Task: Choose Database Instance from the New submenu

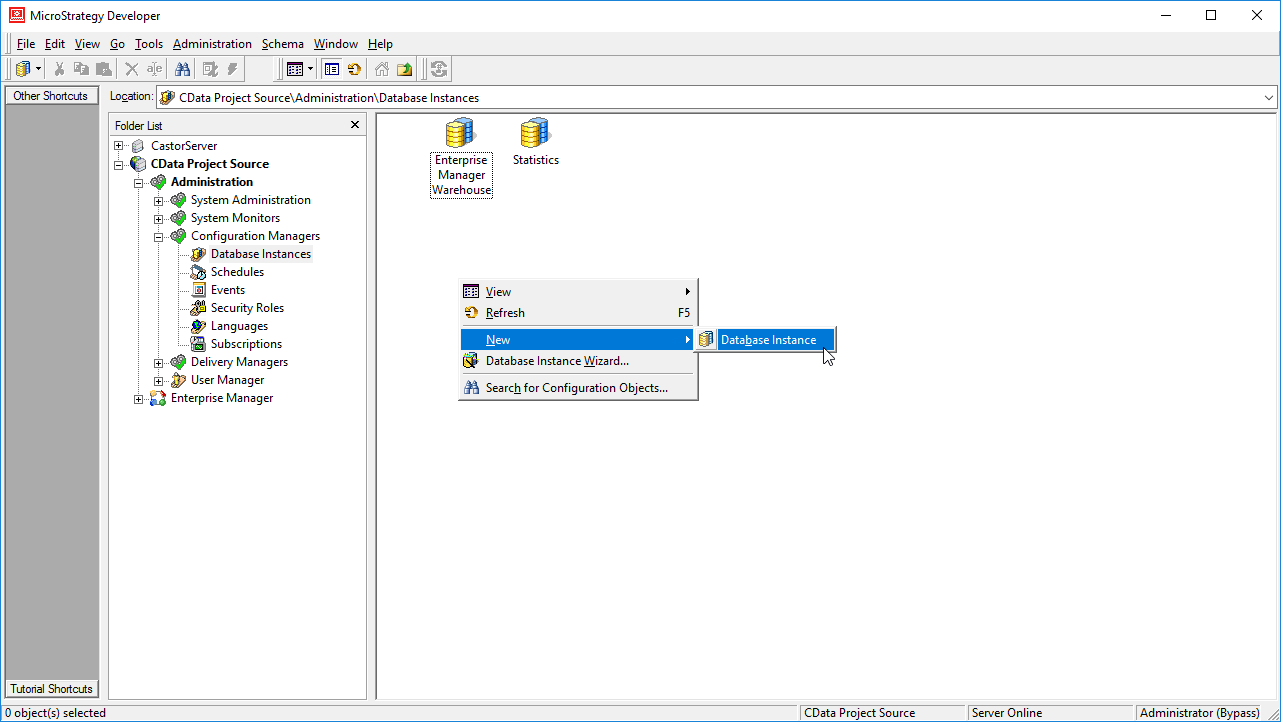Action: point(767,340)
